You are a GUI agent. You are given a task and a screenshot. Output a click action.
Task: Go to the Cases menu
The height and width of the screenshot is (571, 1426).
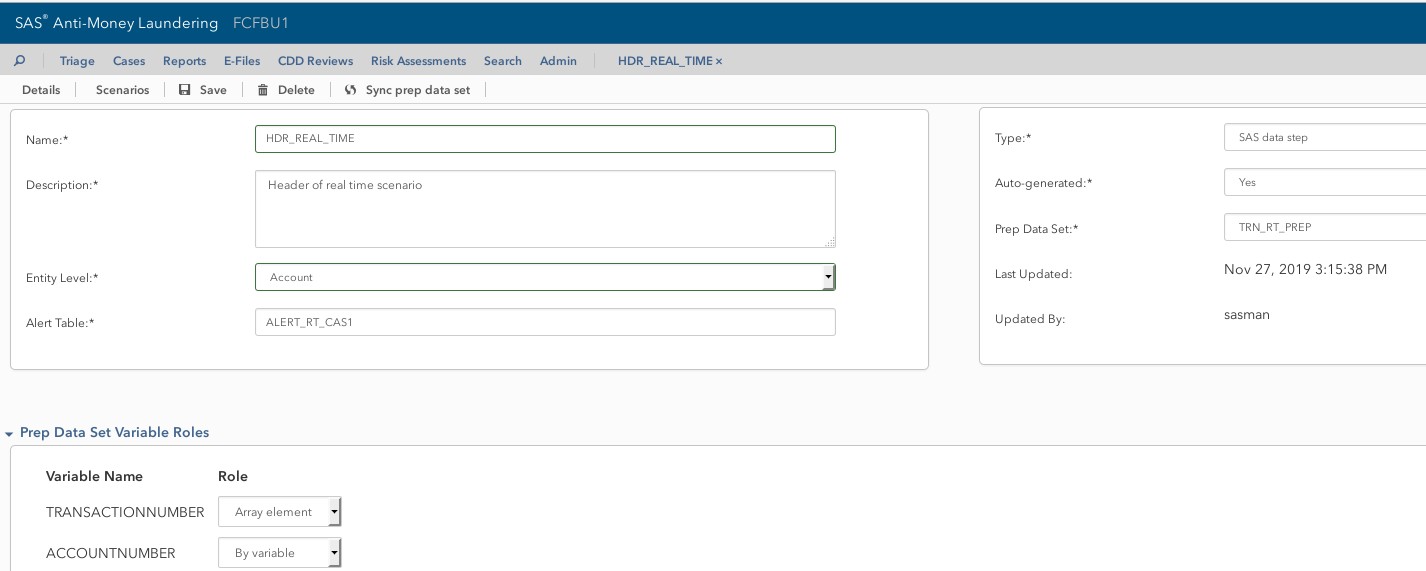(x=129, y=61)
